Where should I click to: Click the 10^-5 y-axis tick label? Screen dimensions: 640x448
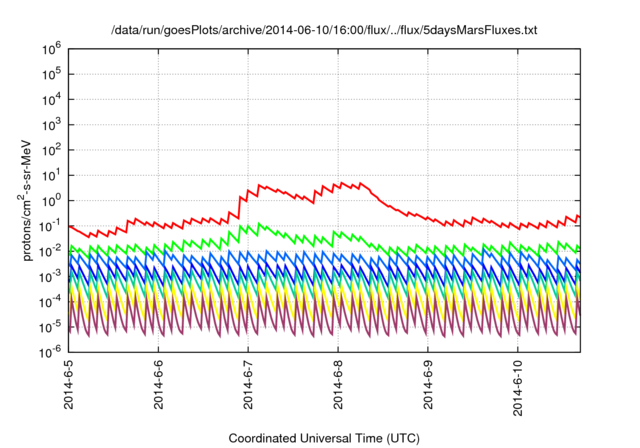pyautogui.click(x=51, y=327)
